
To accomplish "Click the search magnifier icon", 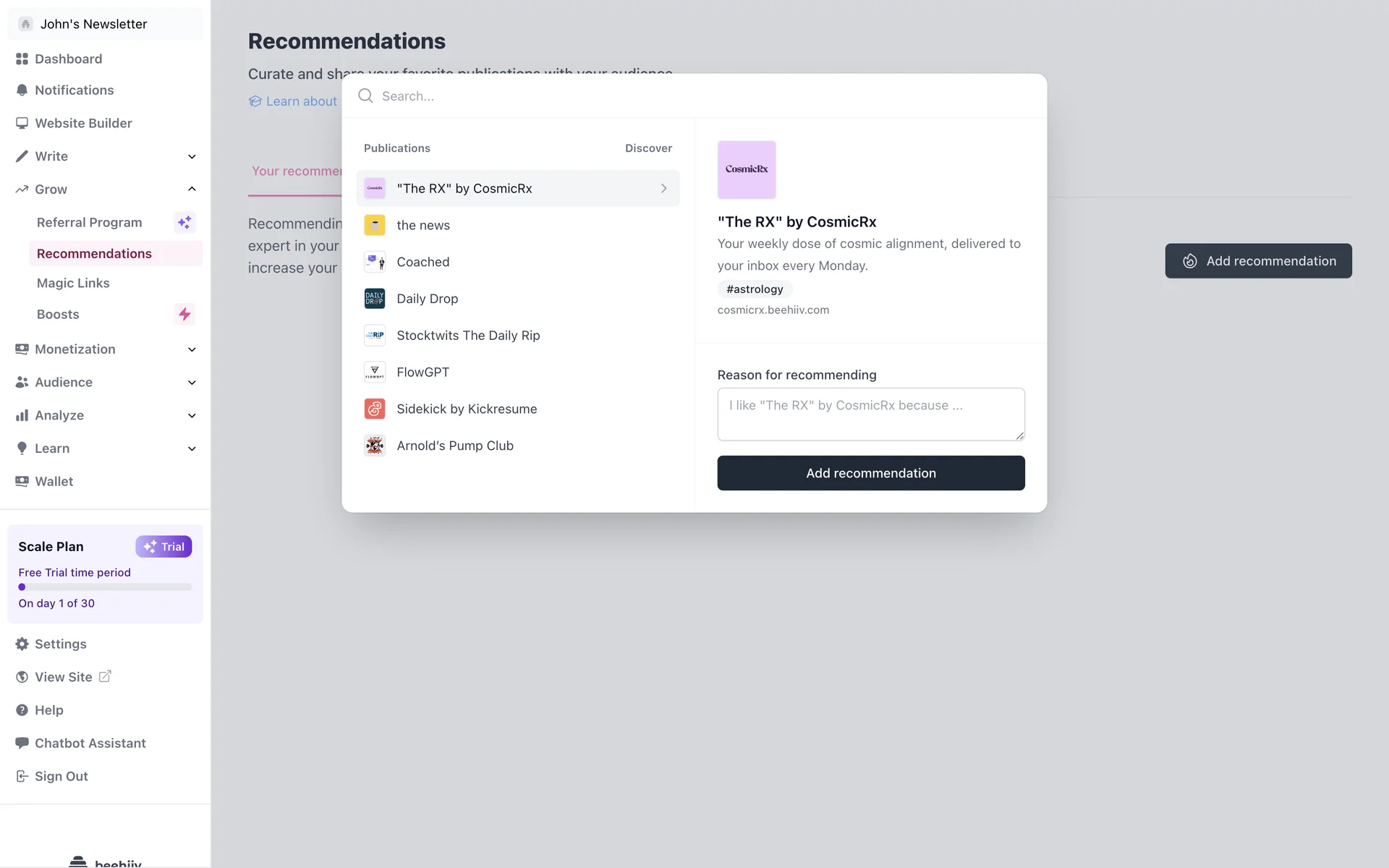I will point(366,96).
